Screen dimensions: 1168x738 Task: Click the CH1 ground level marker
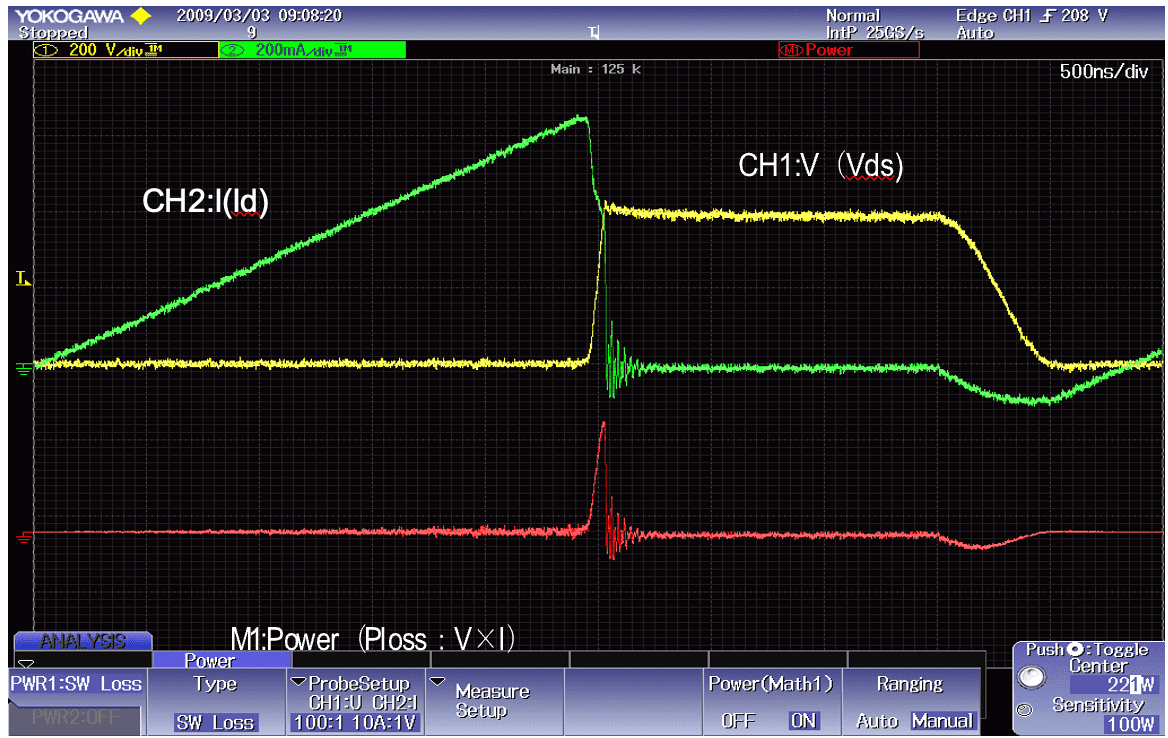pyautogui.click(x=24, y=365)
